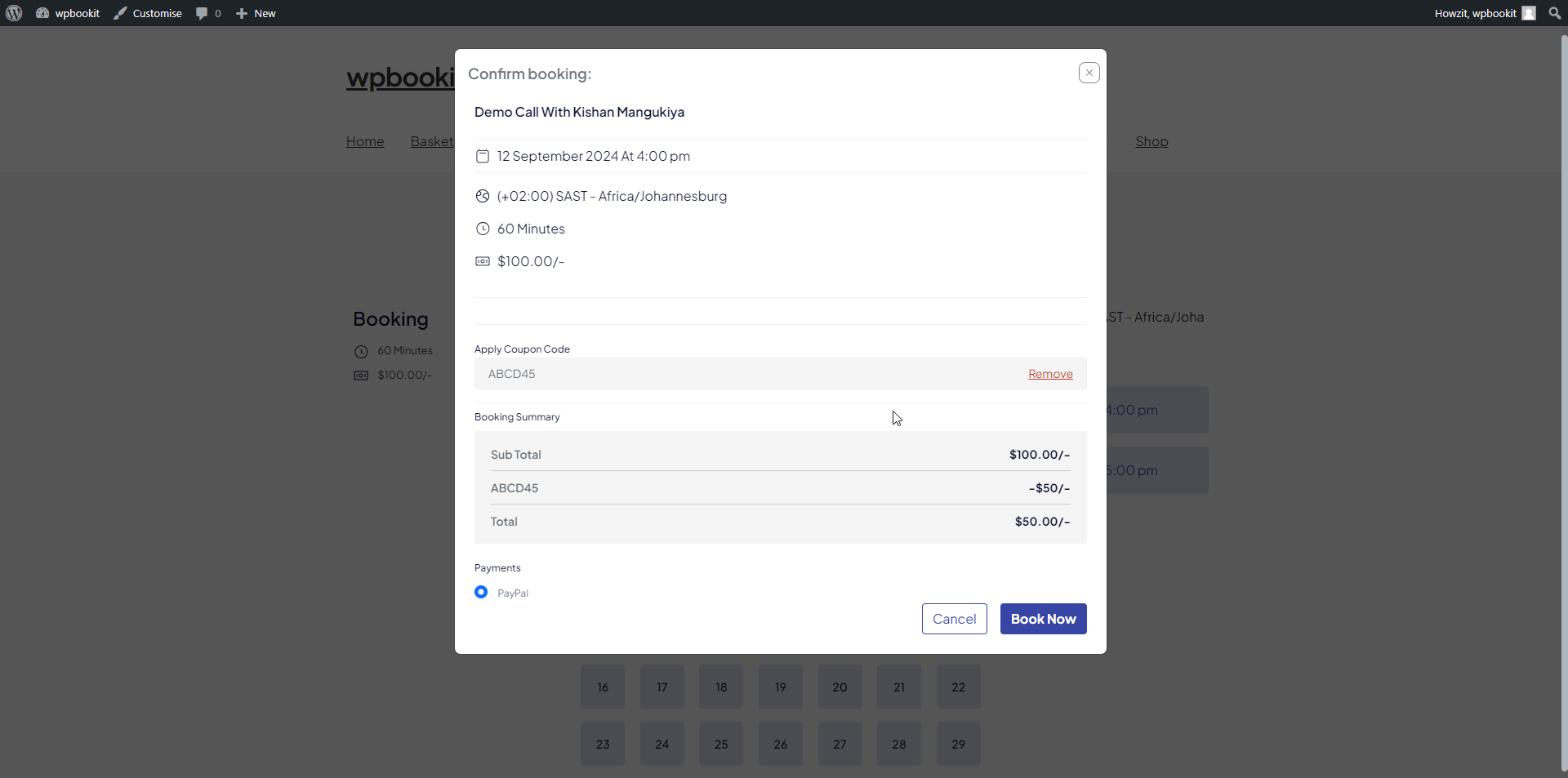Click the Customise brush icon
The image size is (1568, 778).
tap(120, 13)
